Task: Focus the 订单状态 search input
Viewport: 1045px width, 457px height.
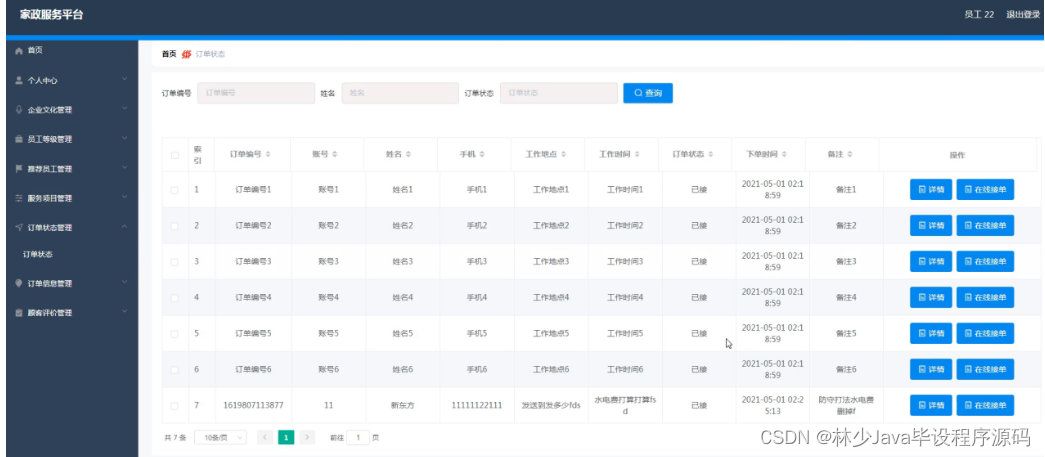Action: point(559,93)
